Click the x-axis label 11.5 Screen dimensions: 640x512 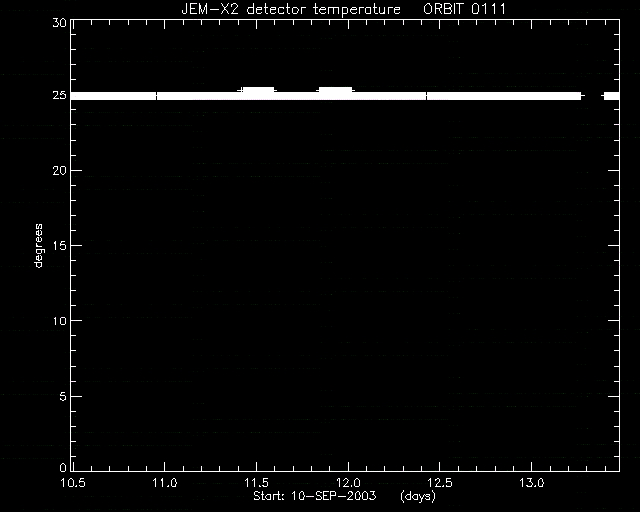click(x=256, y=483)
